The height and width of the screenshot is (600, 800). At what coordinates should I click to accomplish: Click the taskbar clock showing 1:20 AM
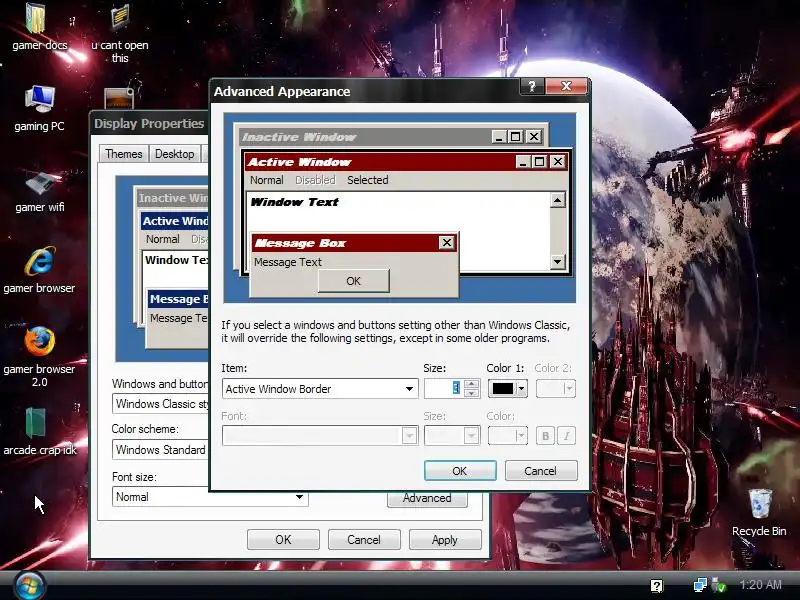click(x=760, y=585)
